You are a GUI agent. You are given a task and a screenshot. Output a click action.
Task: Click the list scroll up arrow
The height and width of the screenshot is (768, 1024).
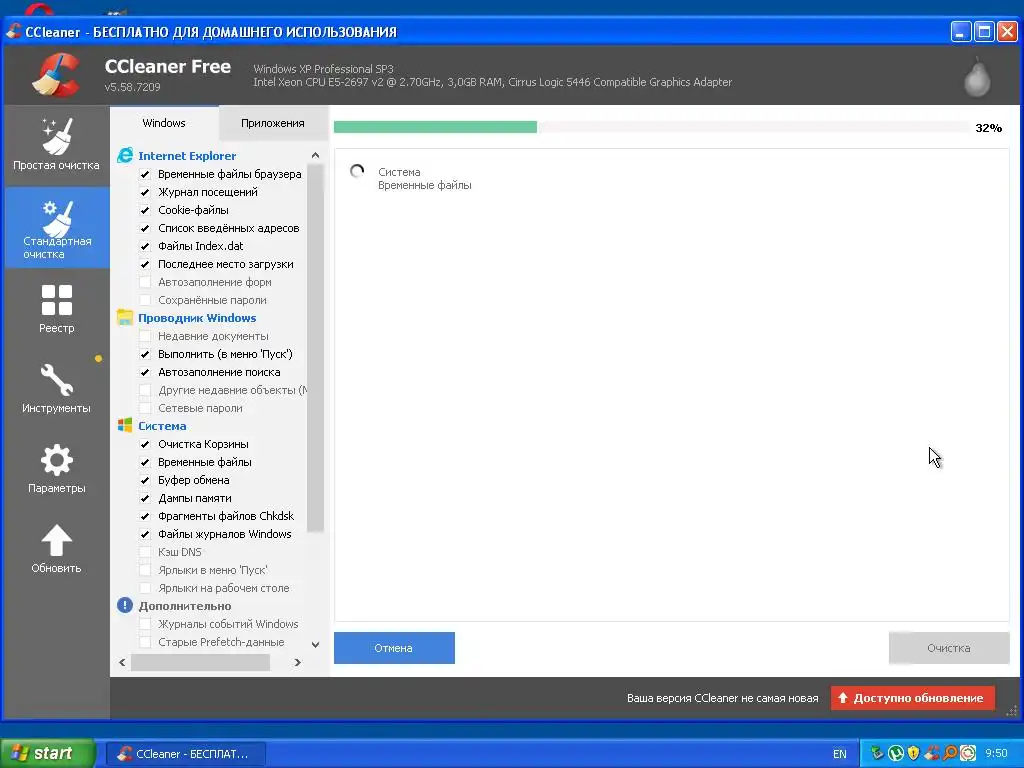(315, 155)
